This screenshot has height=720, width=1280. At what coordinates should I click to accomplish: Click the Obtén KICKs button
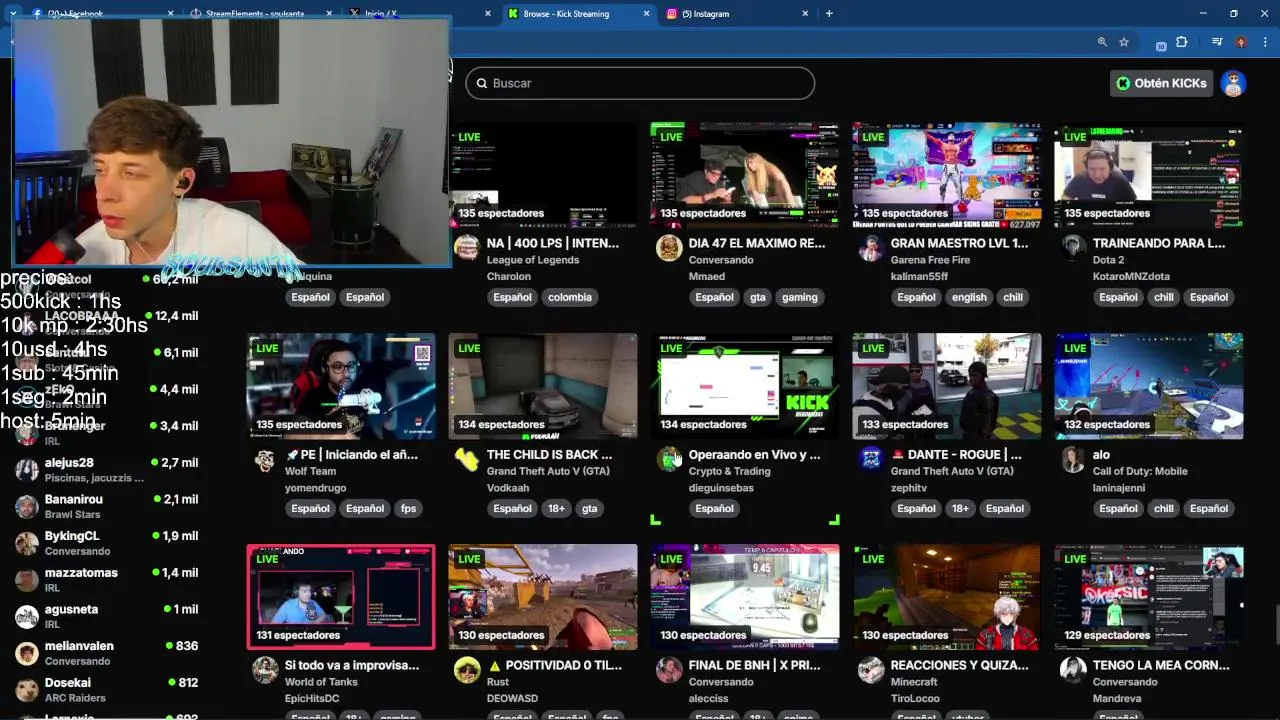[1162, 83]
